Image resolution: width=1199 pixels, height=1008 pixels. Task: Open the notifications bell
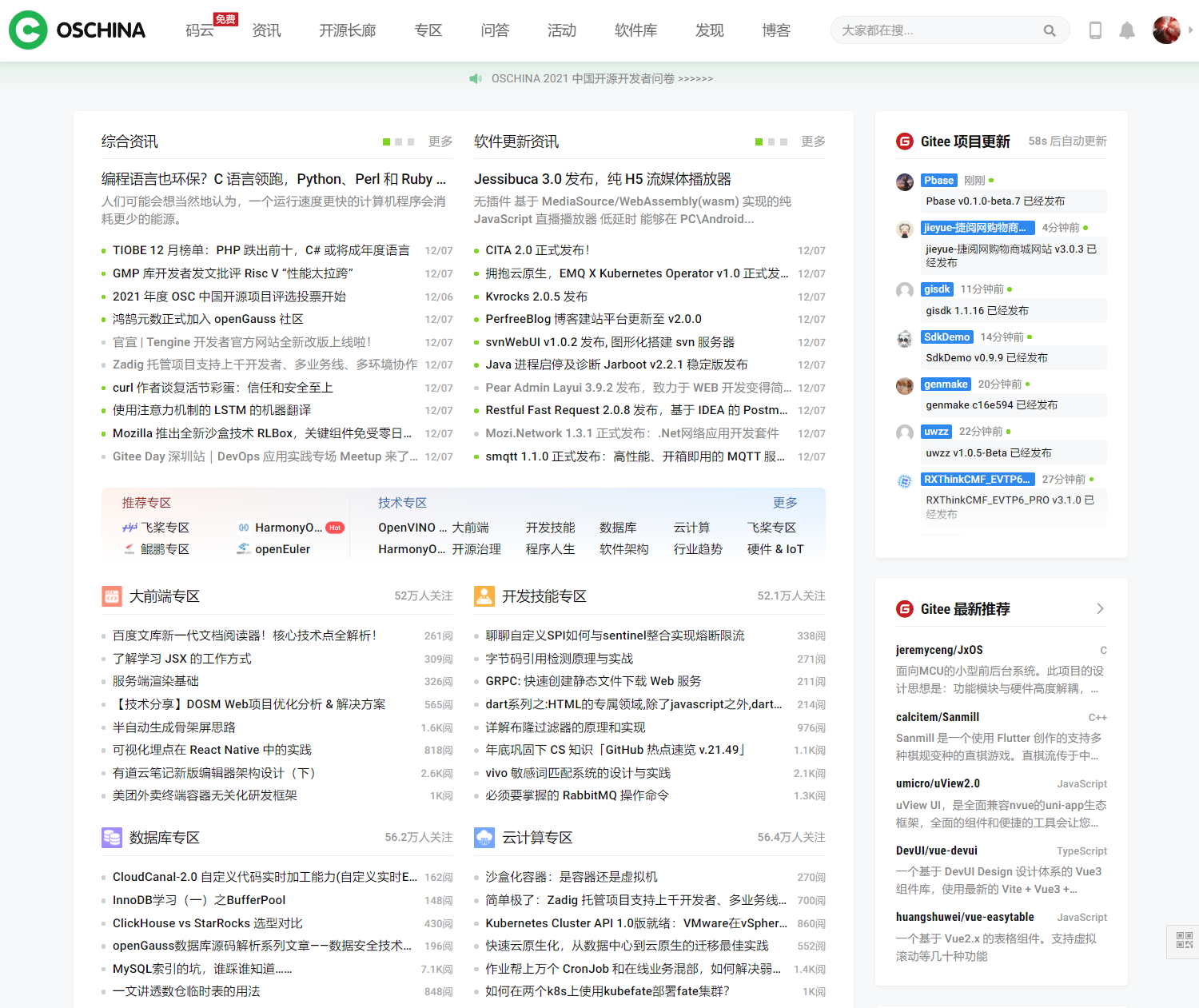1127,30
